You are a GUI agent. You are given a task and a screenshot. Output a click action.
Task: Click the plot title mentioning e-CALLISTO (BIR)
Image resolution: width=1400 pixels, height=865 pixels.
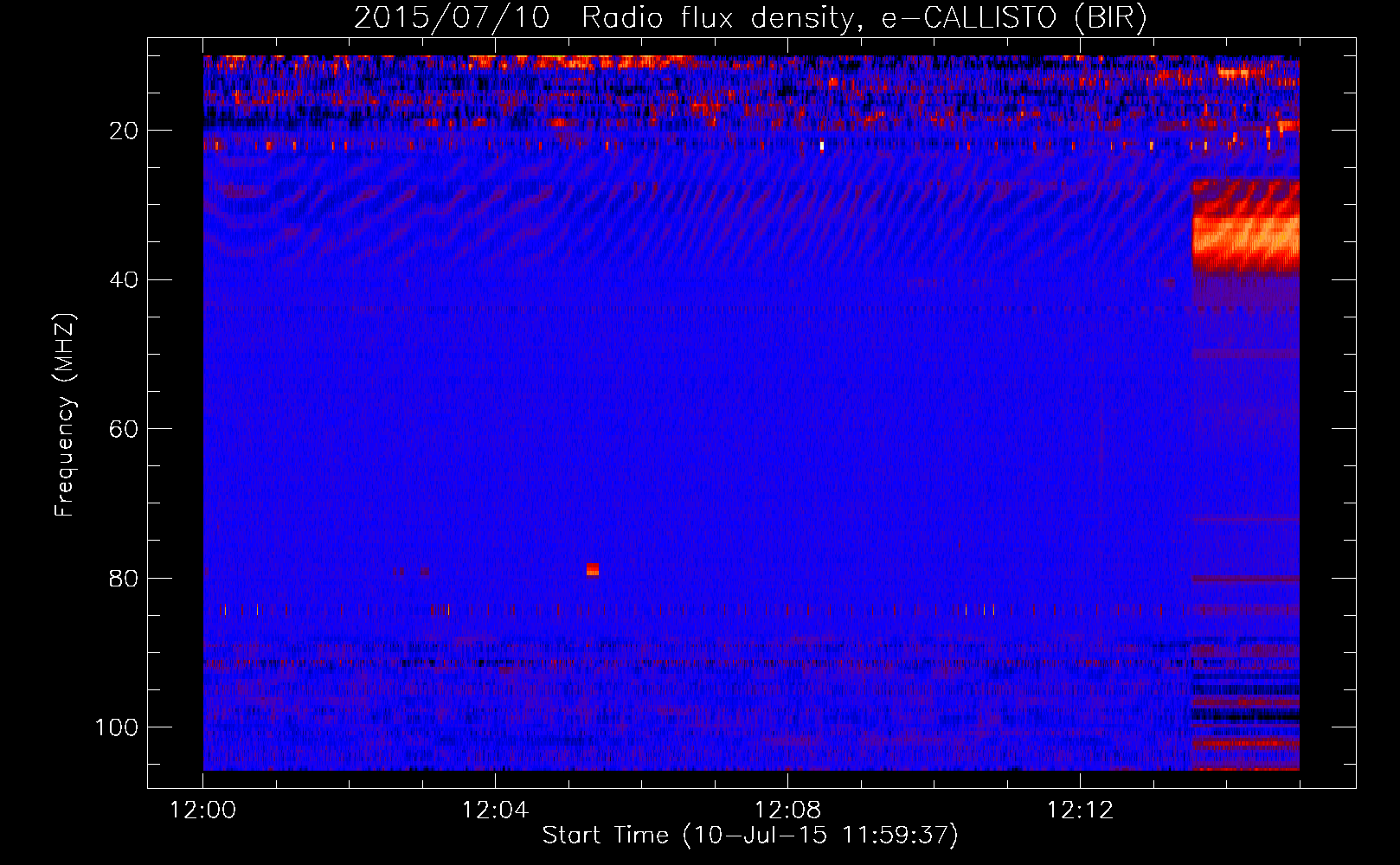750,17
